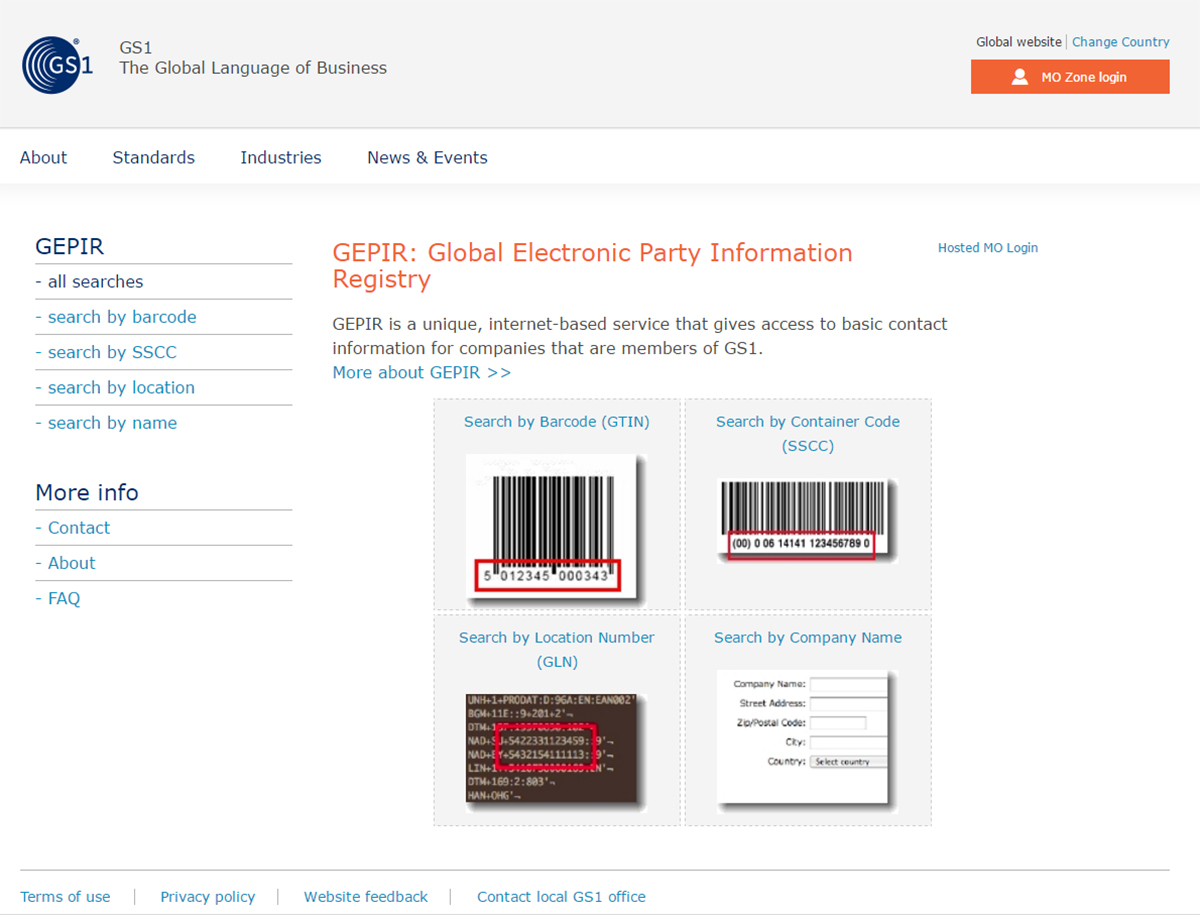The image size is (1200, 915).
Task: Select 'all searches' in GEPIR sidebar
Action: (x=95, y=282)
